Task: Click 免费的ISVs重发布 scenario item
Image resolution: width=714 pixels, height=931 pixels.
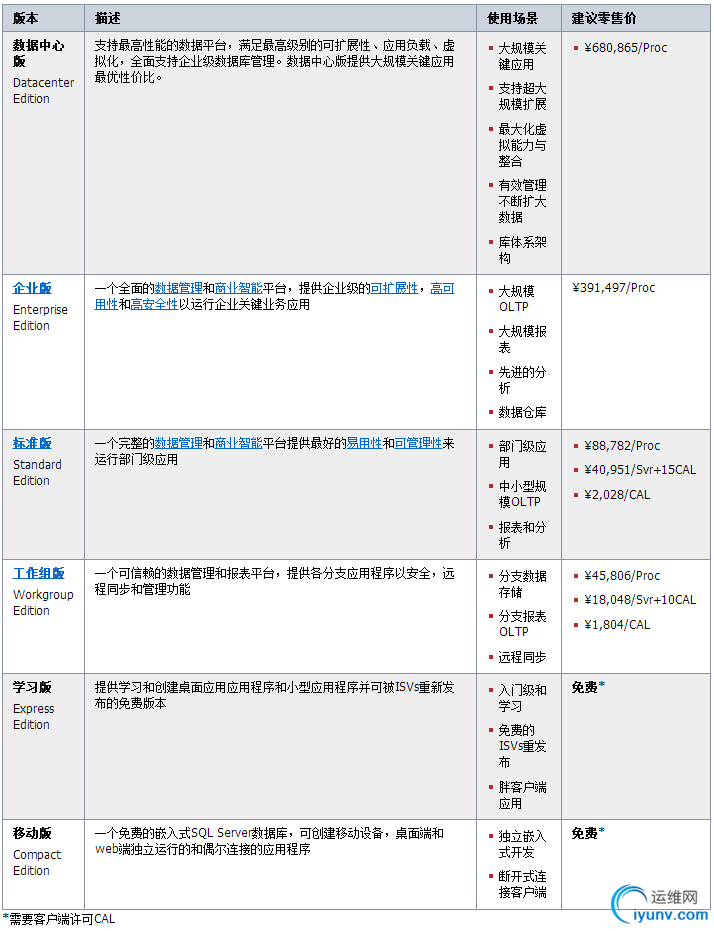Action: click(x=522, y=746)
